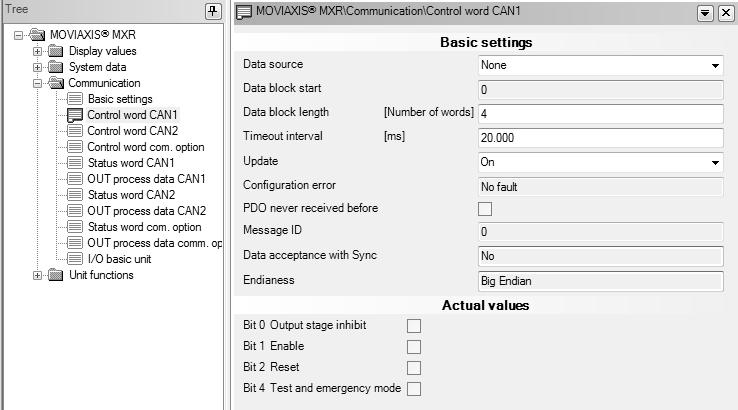Select Control word CAN1 tree item
The height and width of the screenshot is (410, 738).
[132, 115]
